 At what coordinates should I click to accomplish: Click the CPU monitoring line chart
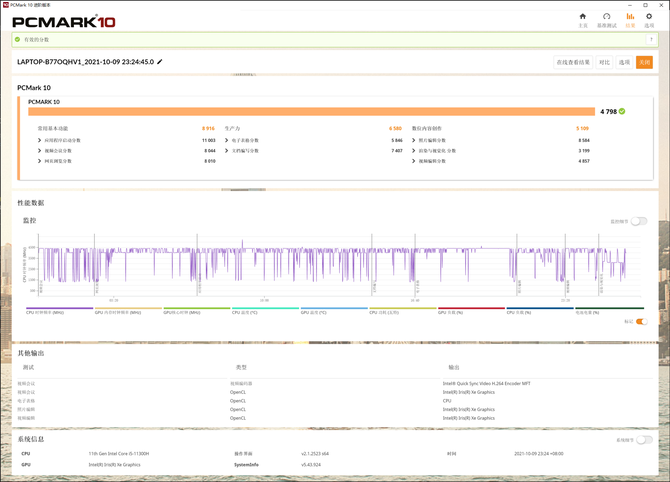(330, 270)
